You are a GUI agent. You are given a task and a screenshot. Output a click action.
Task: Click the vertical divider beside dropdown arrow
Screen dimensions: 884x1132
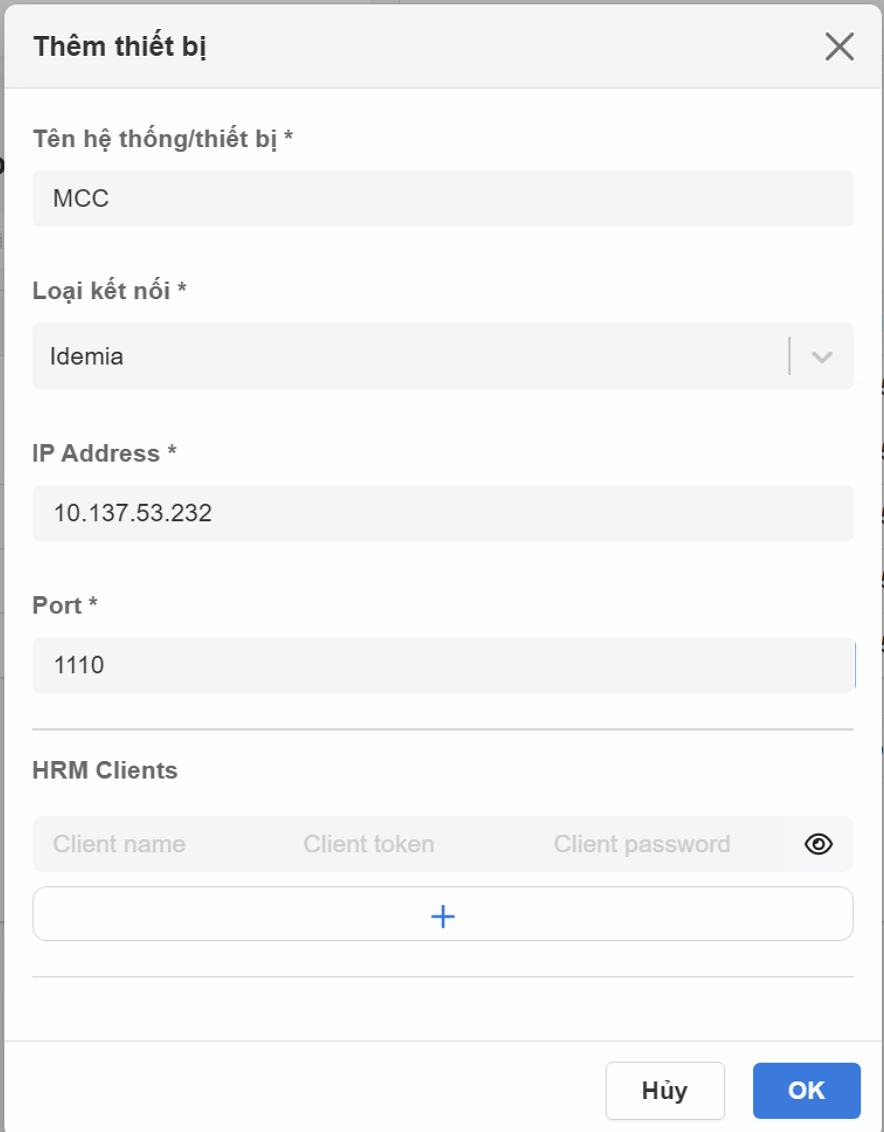point(789,356)
